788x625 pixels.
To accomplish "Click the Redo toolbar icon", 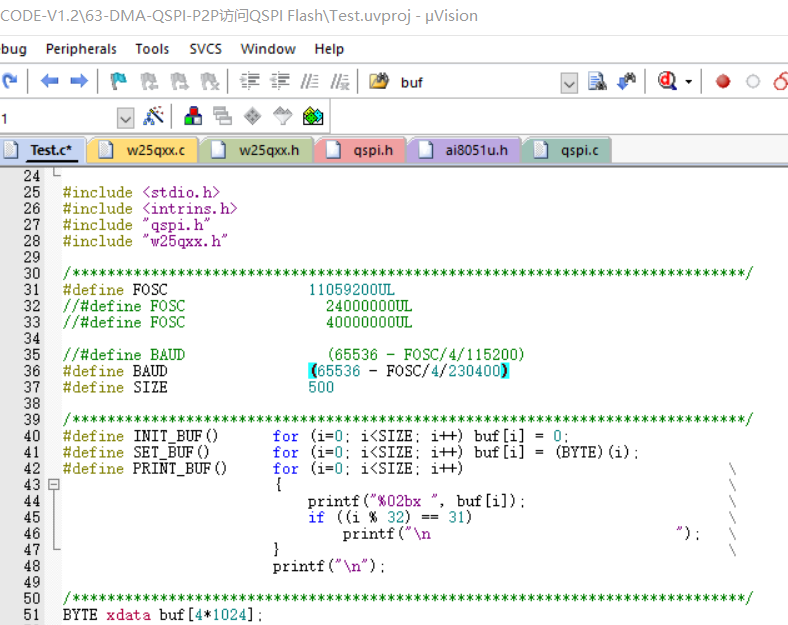I will (9, 80).
